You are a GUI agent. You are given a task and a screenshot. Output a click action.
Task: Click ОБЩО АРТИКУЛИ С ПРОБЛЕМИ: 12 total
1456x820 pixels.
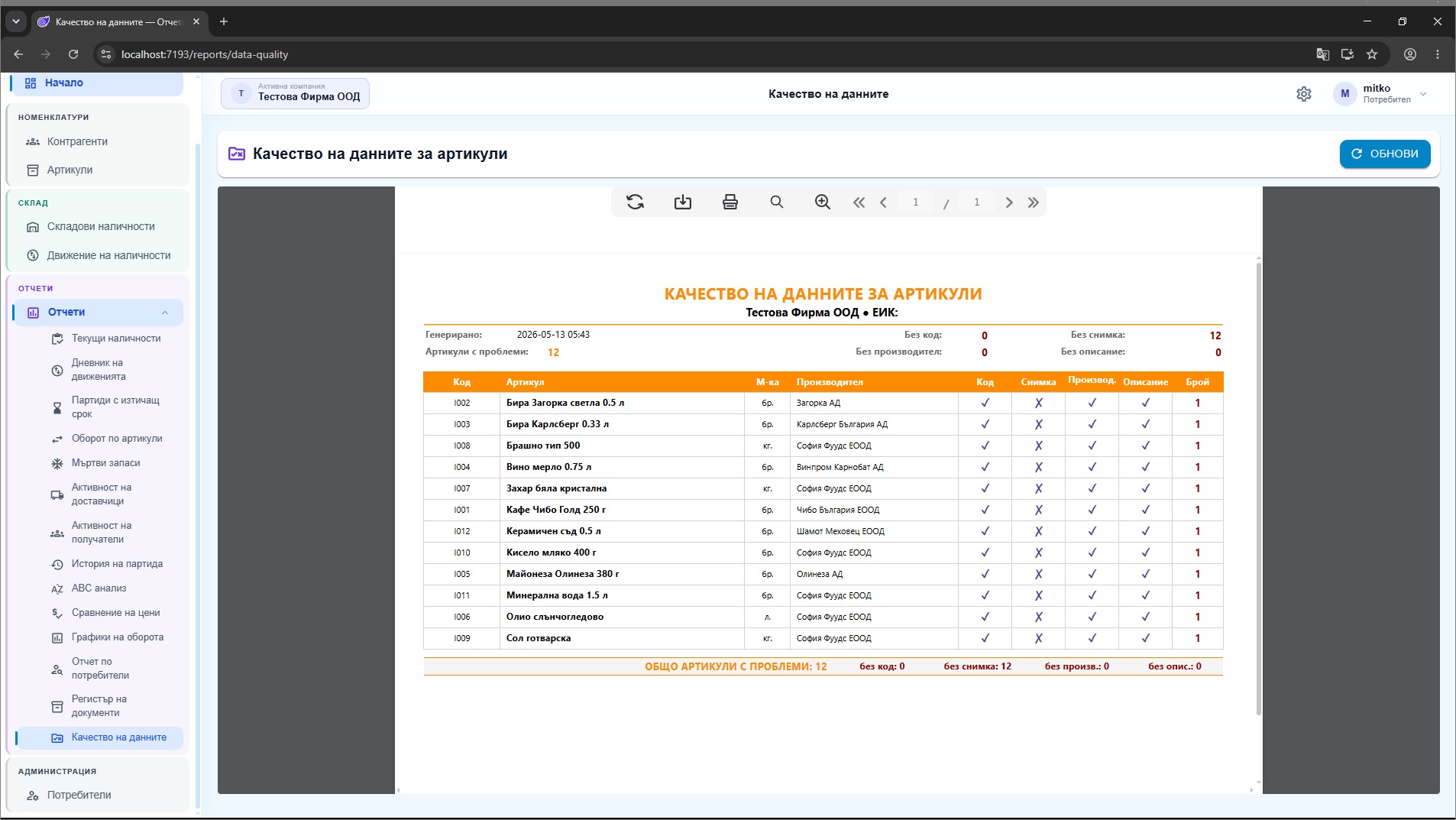click(736, 666)
